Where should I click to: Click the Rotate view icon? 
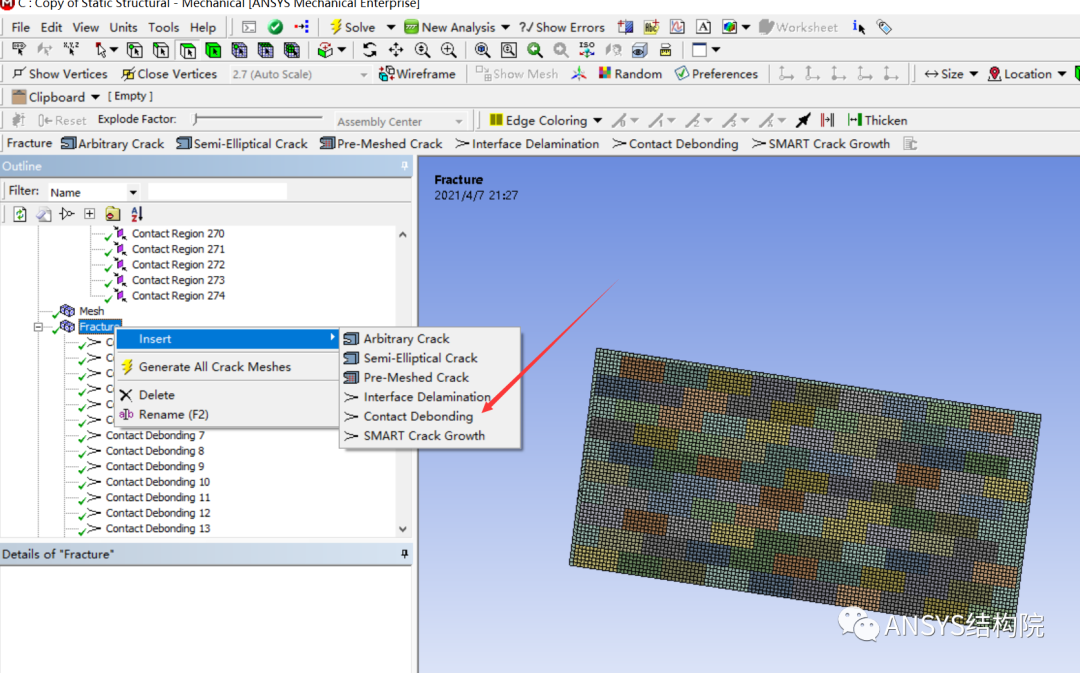370,50
